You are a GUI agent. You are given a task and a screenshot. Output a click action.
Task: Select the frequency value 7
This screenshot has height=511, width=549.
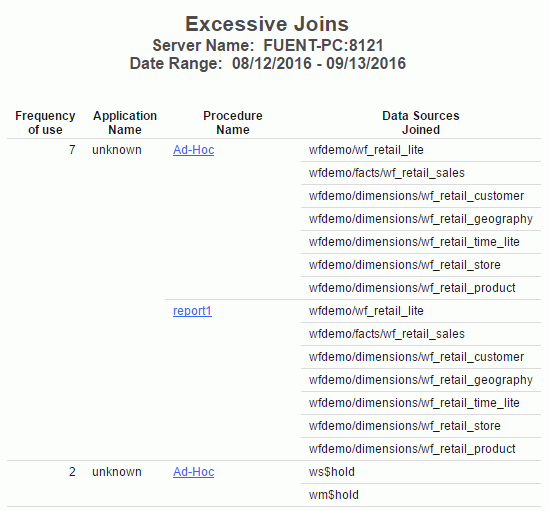[72, 150]
